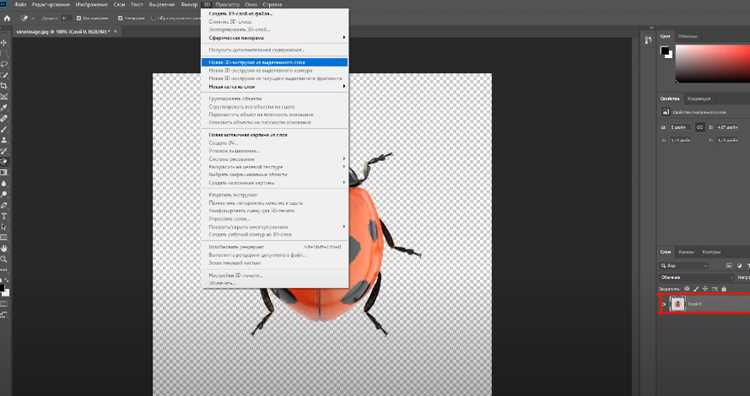Image resolution: width=750 pixels, height=396 pixels.
Task: Toggle the Сглаживание checkbox in options bar
Action: tap(79, 19)
